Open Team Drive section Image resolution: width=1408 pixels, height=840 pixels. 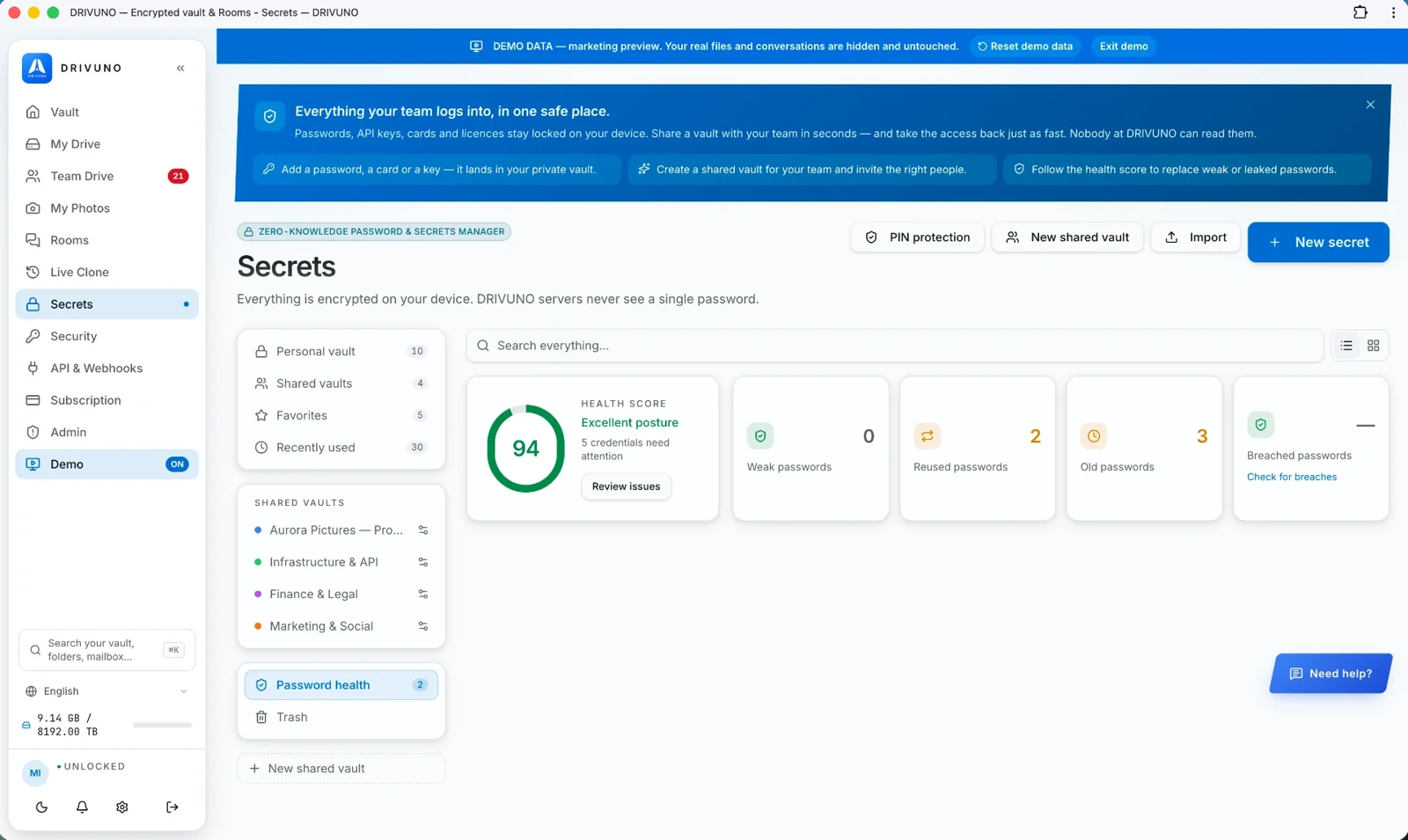[x=106, y=176]
